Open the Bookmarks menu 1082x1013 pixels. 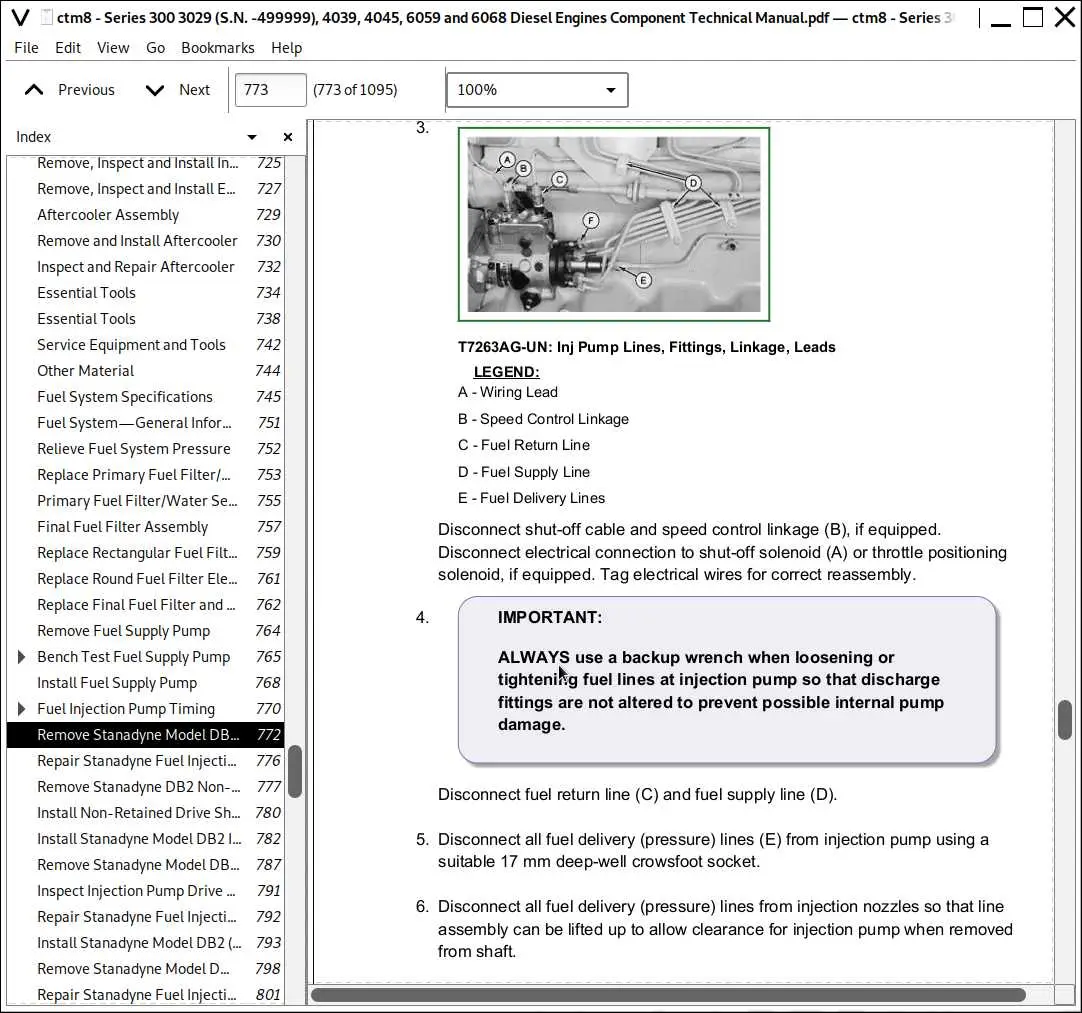click(x=217, y=48)
